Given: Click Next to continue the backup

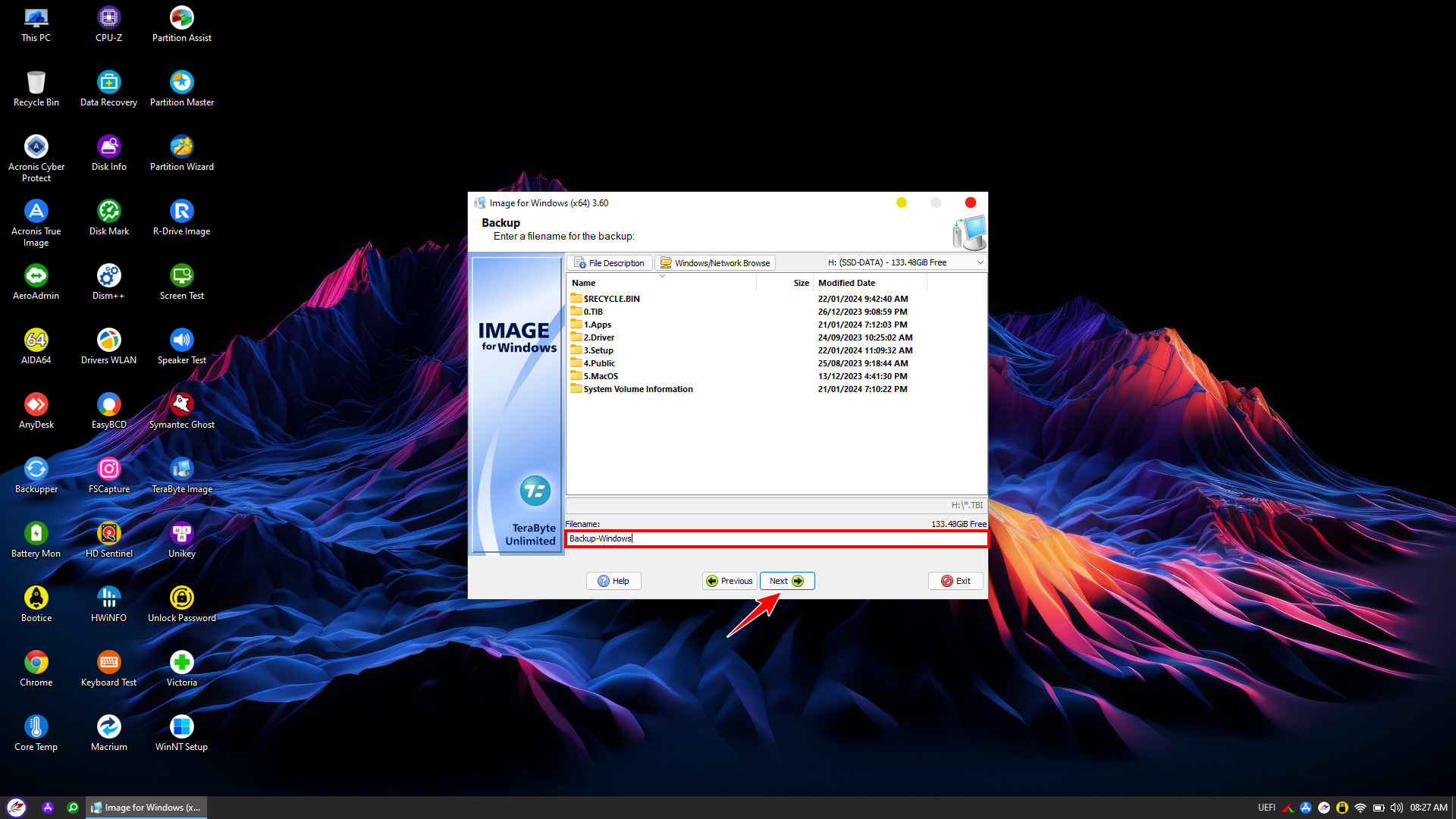Looking at the screenshot, I should [786, 580].
